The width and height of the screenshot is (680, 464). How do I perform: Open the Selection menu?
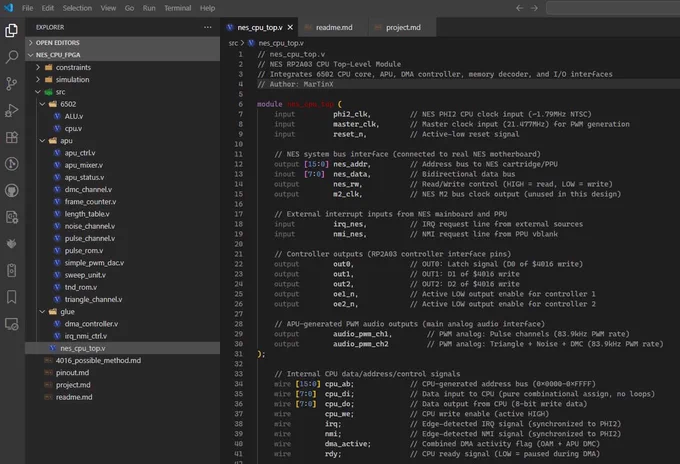[77, 8]
